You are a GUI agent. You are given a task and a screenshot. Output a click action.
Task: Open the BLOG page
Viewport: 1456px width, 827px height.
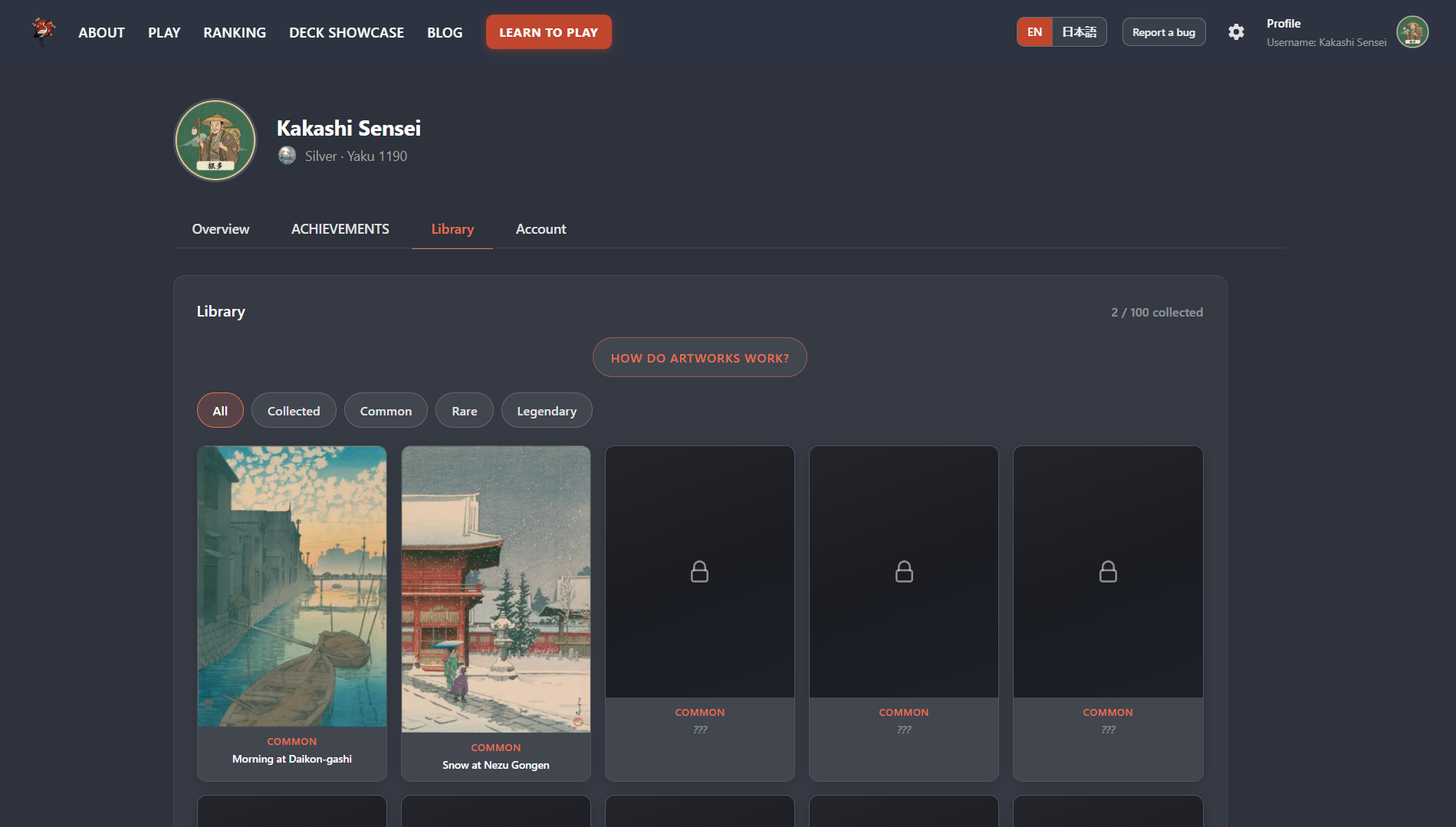(445, 32)
